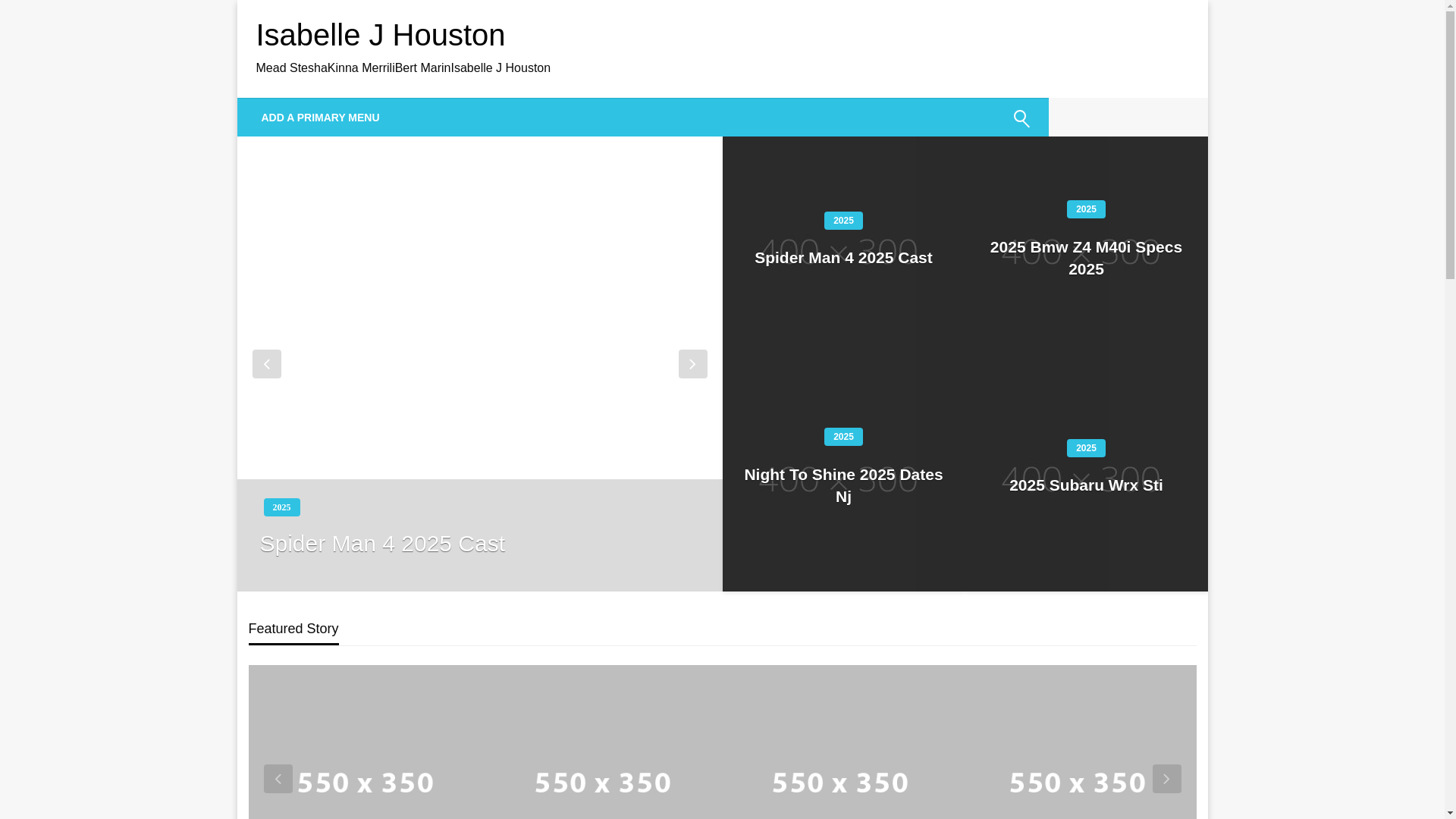Click 2025 tag above Night To Shine post
This screenshot has width=1456, height=819.
[843, 437]
